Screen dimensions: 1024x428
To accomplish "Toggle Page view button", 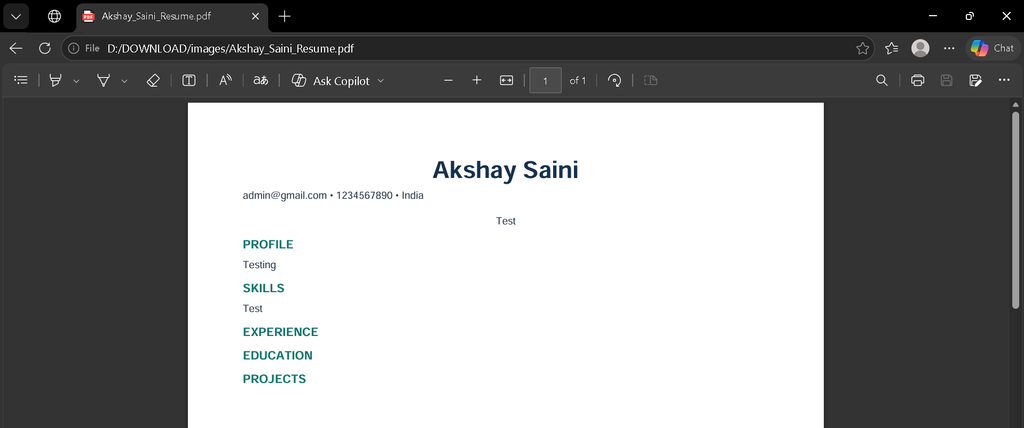I will pyautogui.click(x=650, y=80).
